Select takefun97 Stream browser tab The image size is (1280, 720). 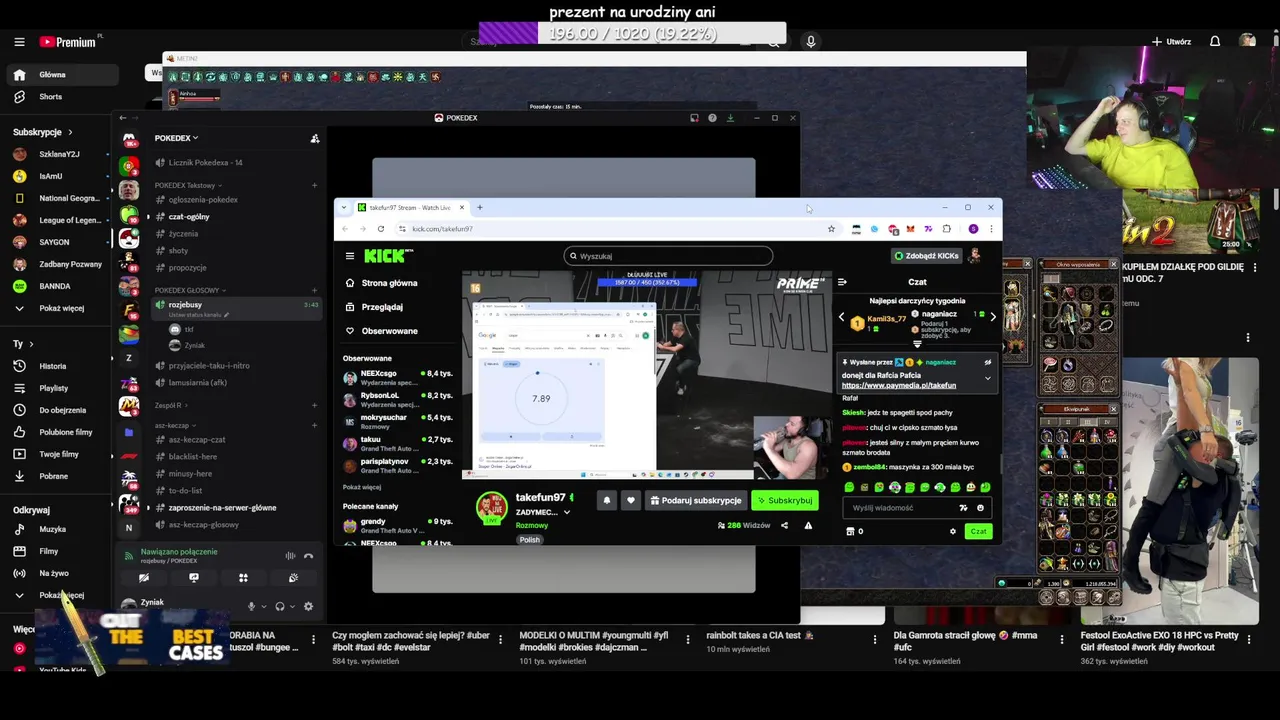coord(410,207)
